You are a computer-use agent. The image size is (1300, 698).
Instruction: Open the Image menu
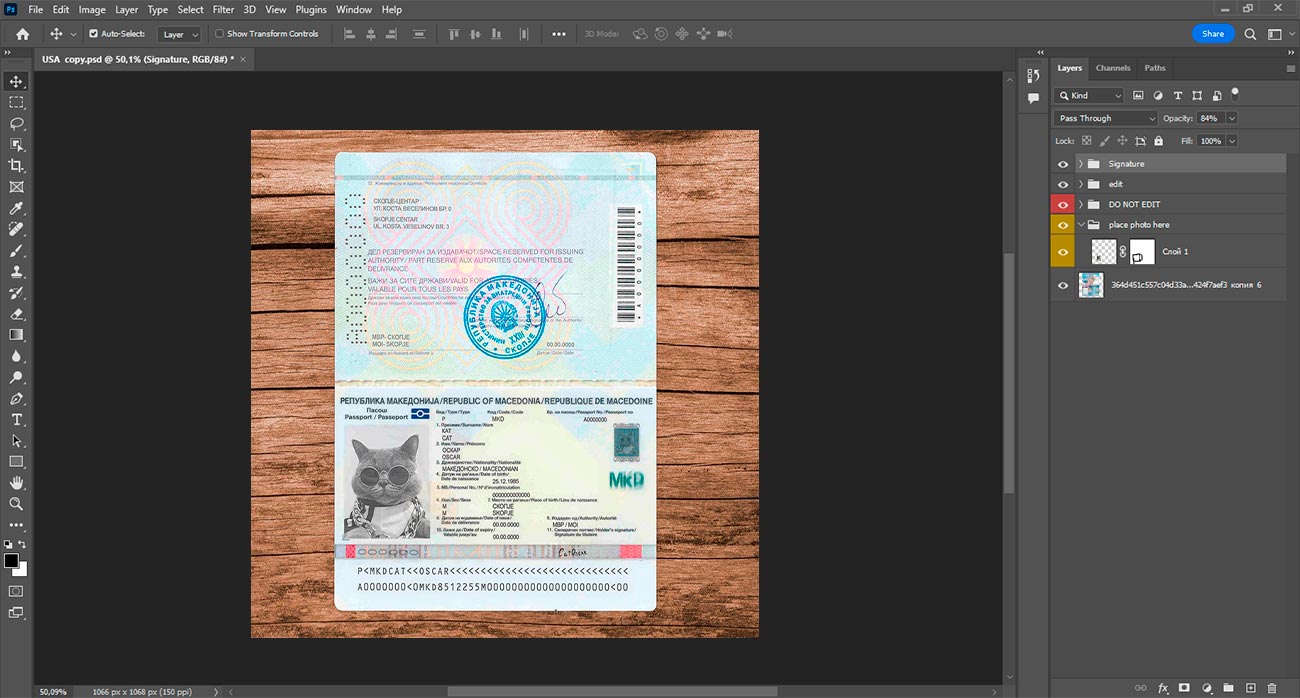92,9
